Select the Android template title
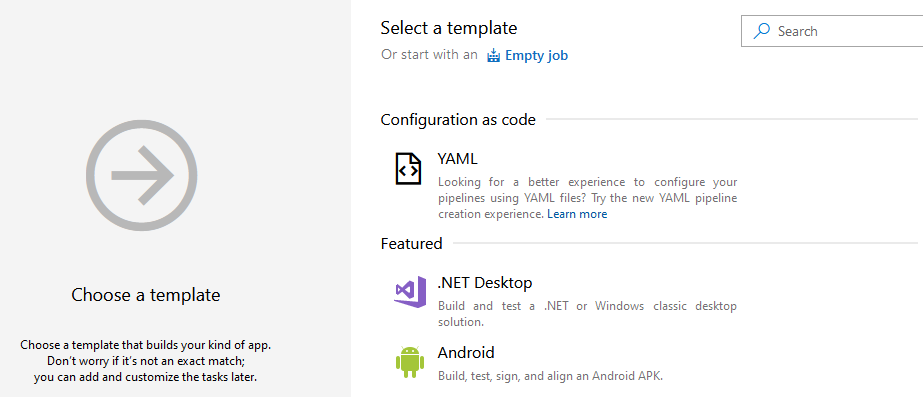Image resolution: width=923 pixels, height=397 pixels. coord(466,353)
